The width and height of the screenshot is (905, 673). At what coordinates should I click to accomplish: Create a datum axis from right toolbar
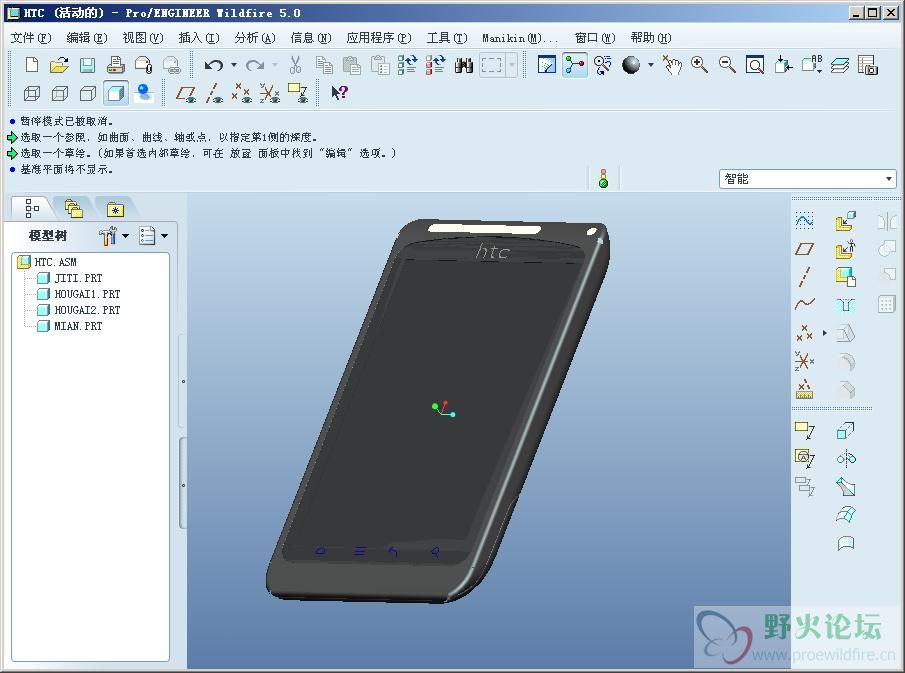pyautogui.click(x=805, y=277)
